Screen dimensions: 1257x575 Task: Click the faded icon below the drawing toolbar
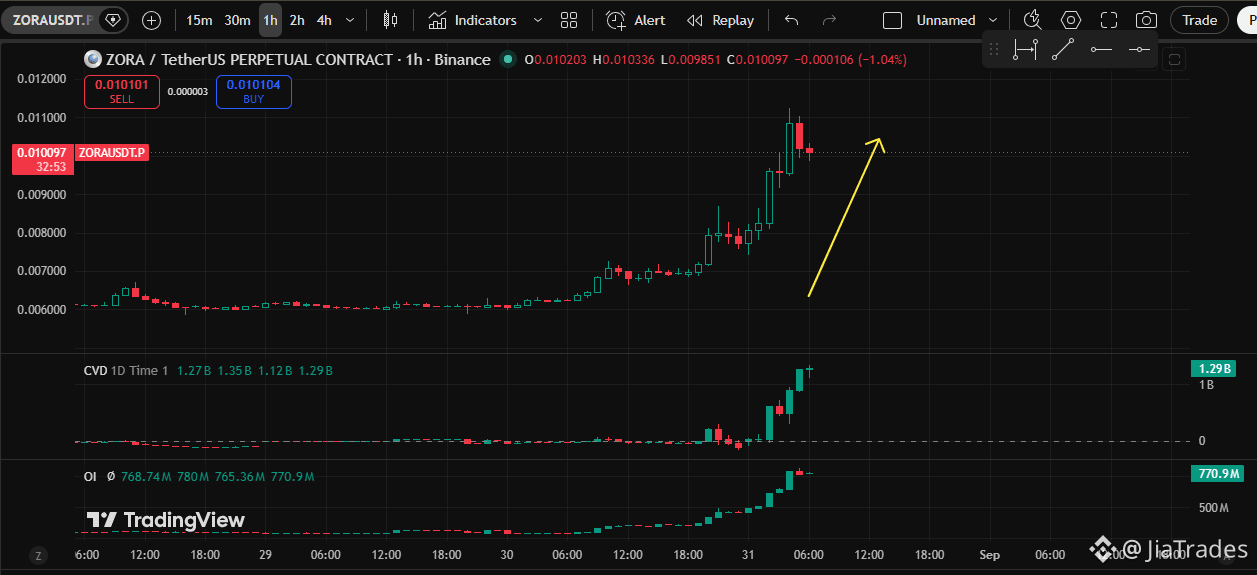(1174, 59)
